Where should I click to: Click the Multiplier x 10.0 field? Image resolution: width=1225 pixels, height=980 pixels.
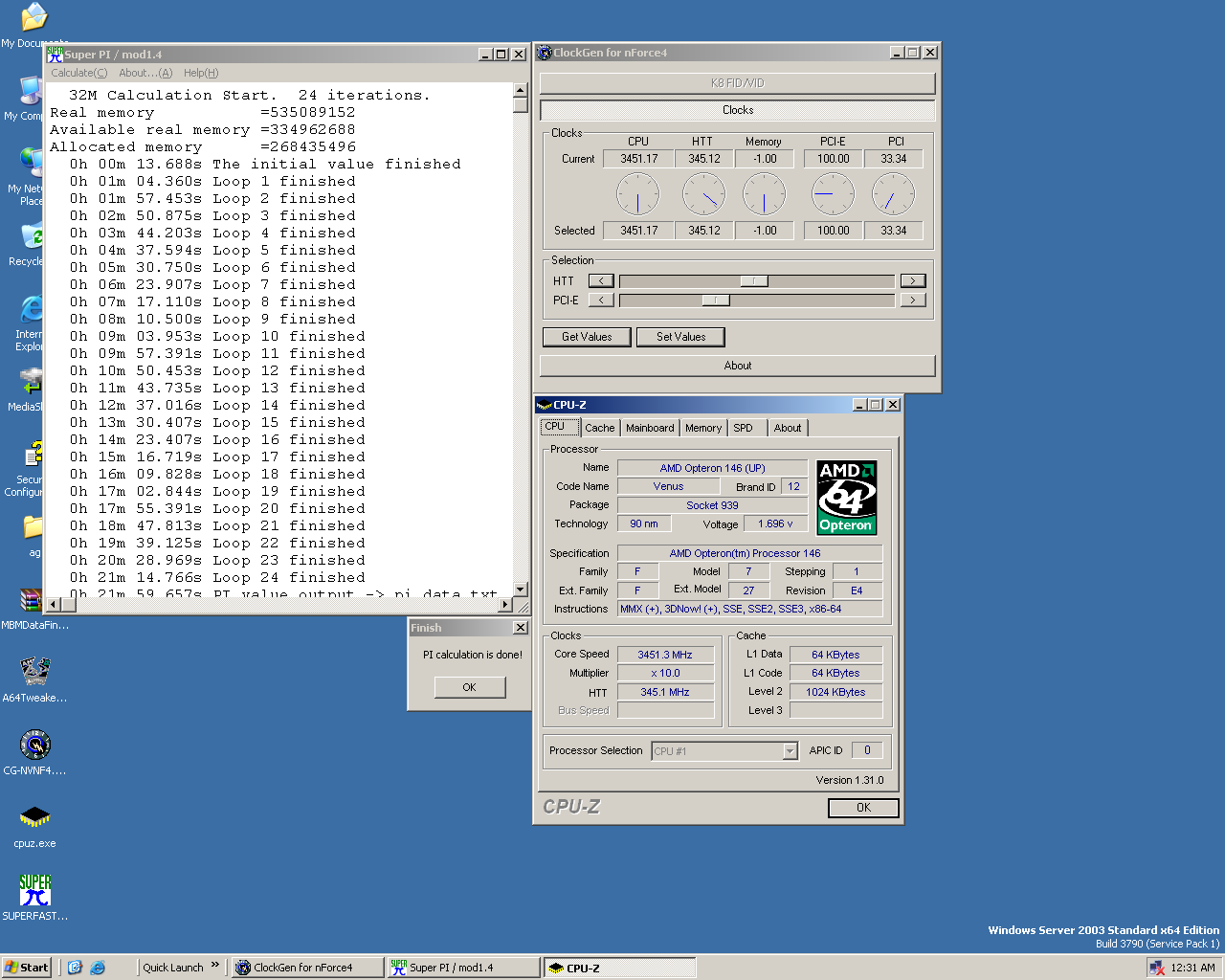pyautogui.click(x=665, y=673)
